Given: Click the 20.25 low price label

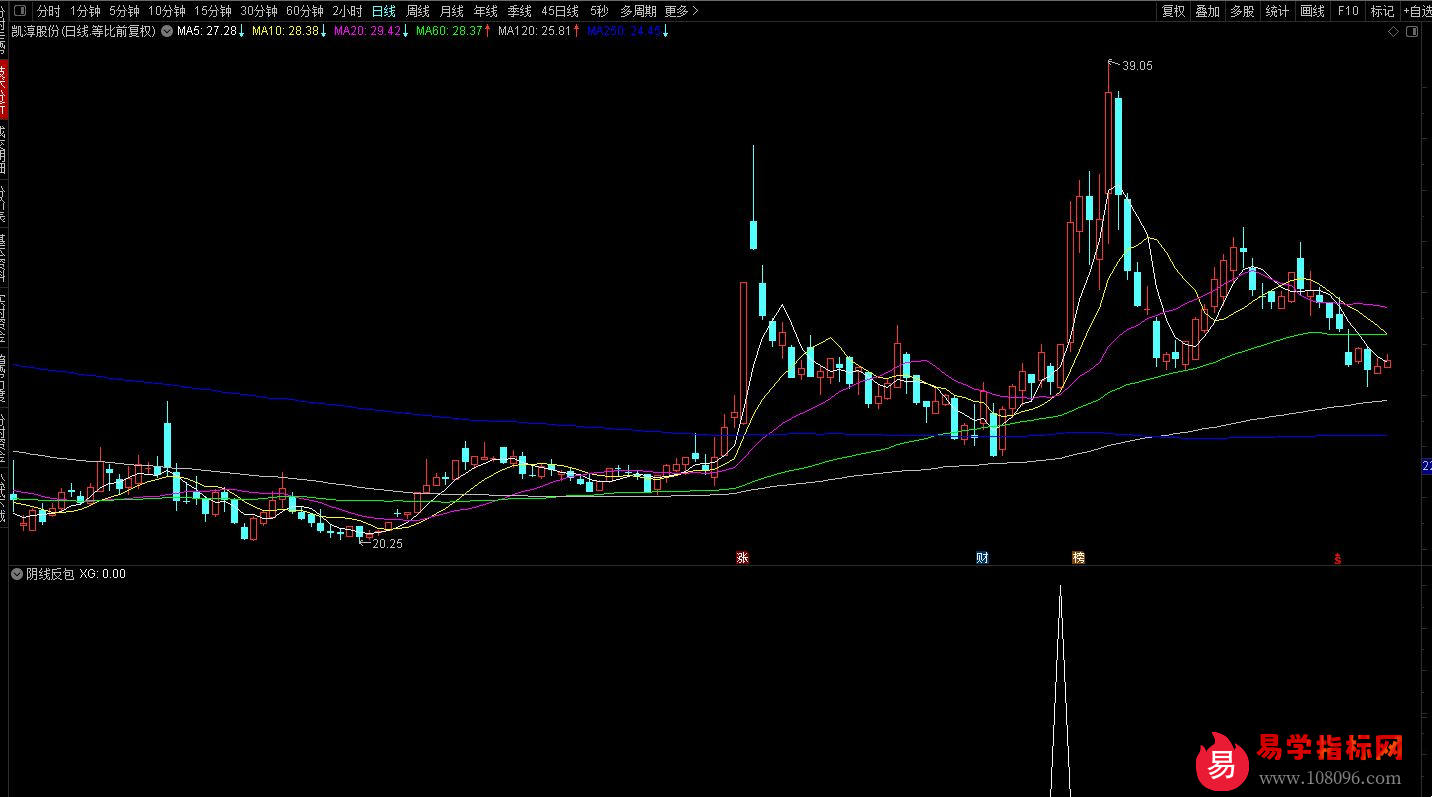Looking at the screenshot, I should pyautogui.click(x=387, y=544).
